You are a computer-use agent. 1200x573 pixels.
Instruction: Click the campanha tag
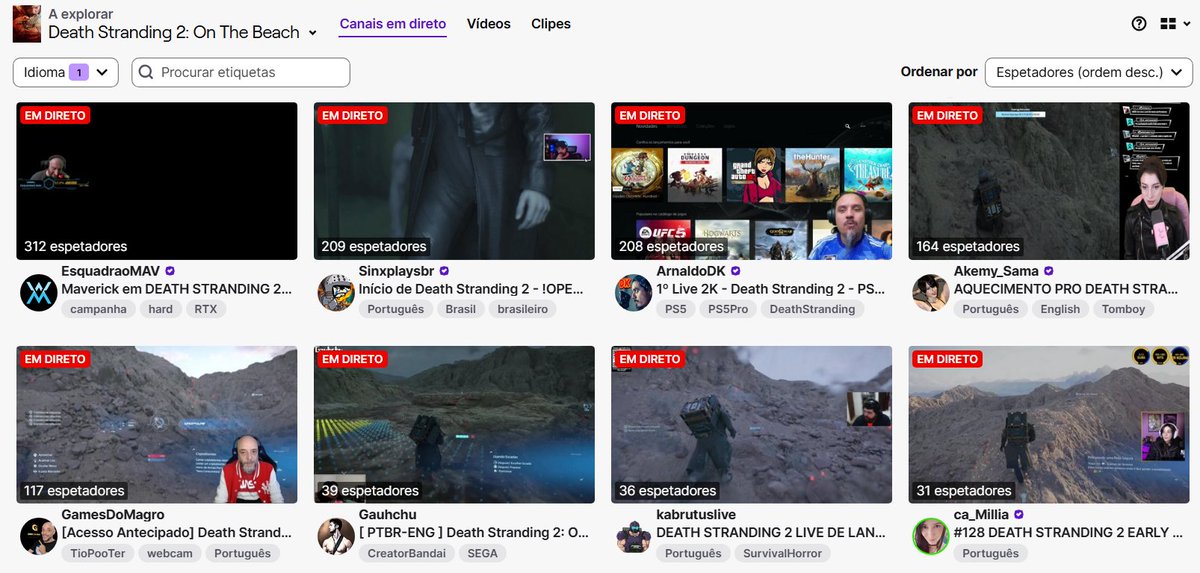(x=98, y=309)
